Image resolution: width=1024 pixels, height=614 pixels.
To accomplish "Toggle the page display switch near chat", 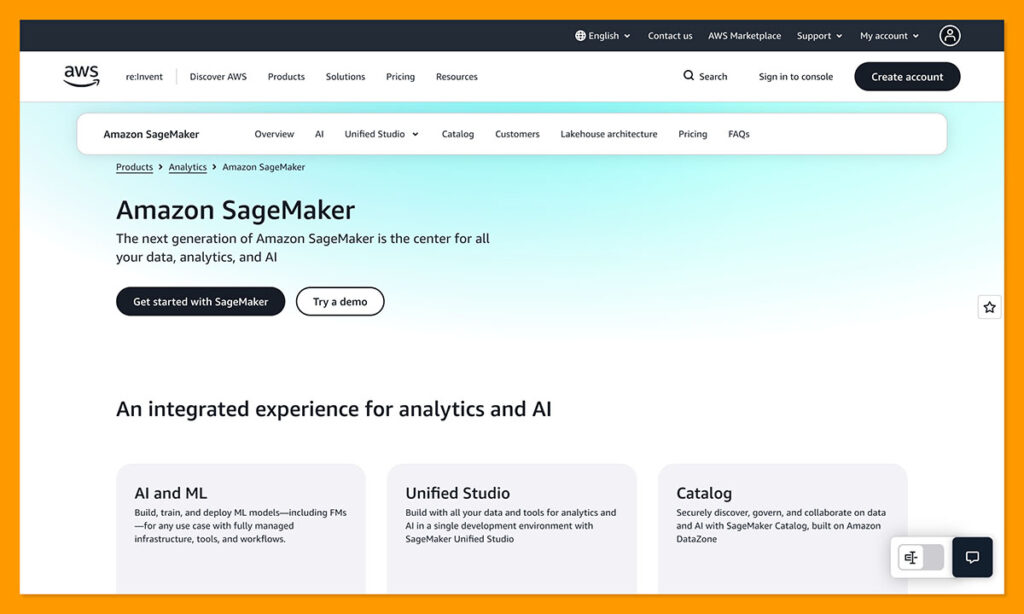I will coord(921,557).
